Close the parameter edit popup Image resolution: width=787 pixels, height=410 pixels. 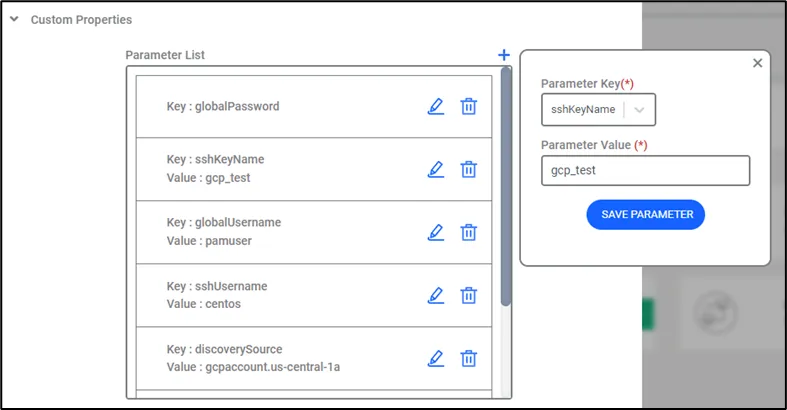pos(757,63)
